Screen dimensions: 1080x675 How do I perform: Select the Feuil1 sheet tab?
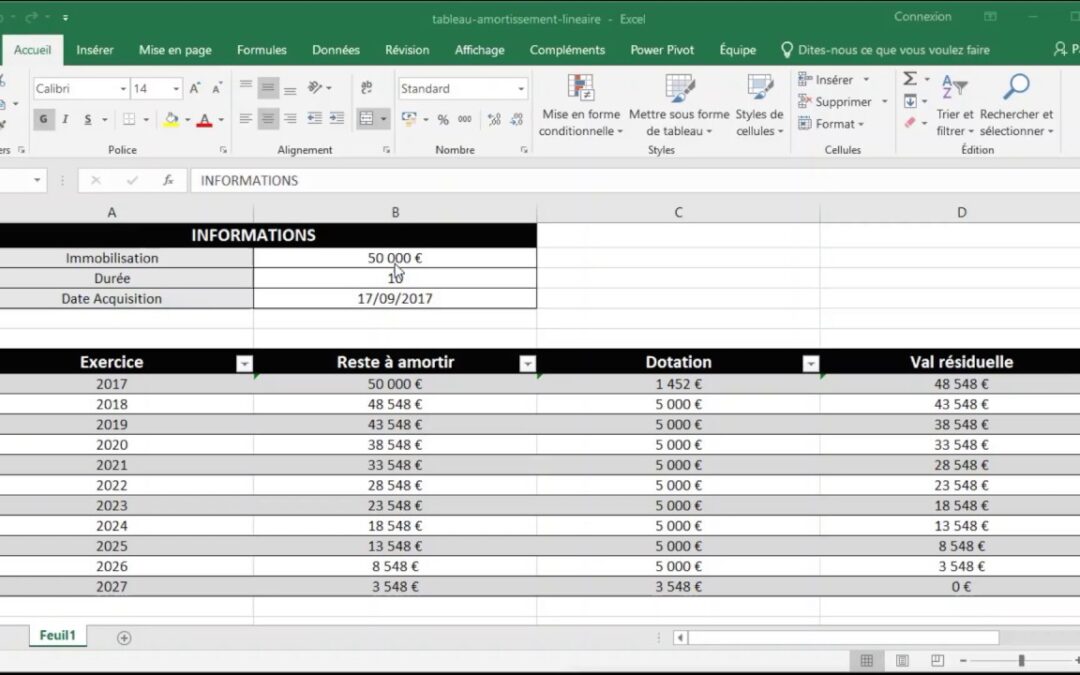point(57,635)
